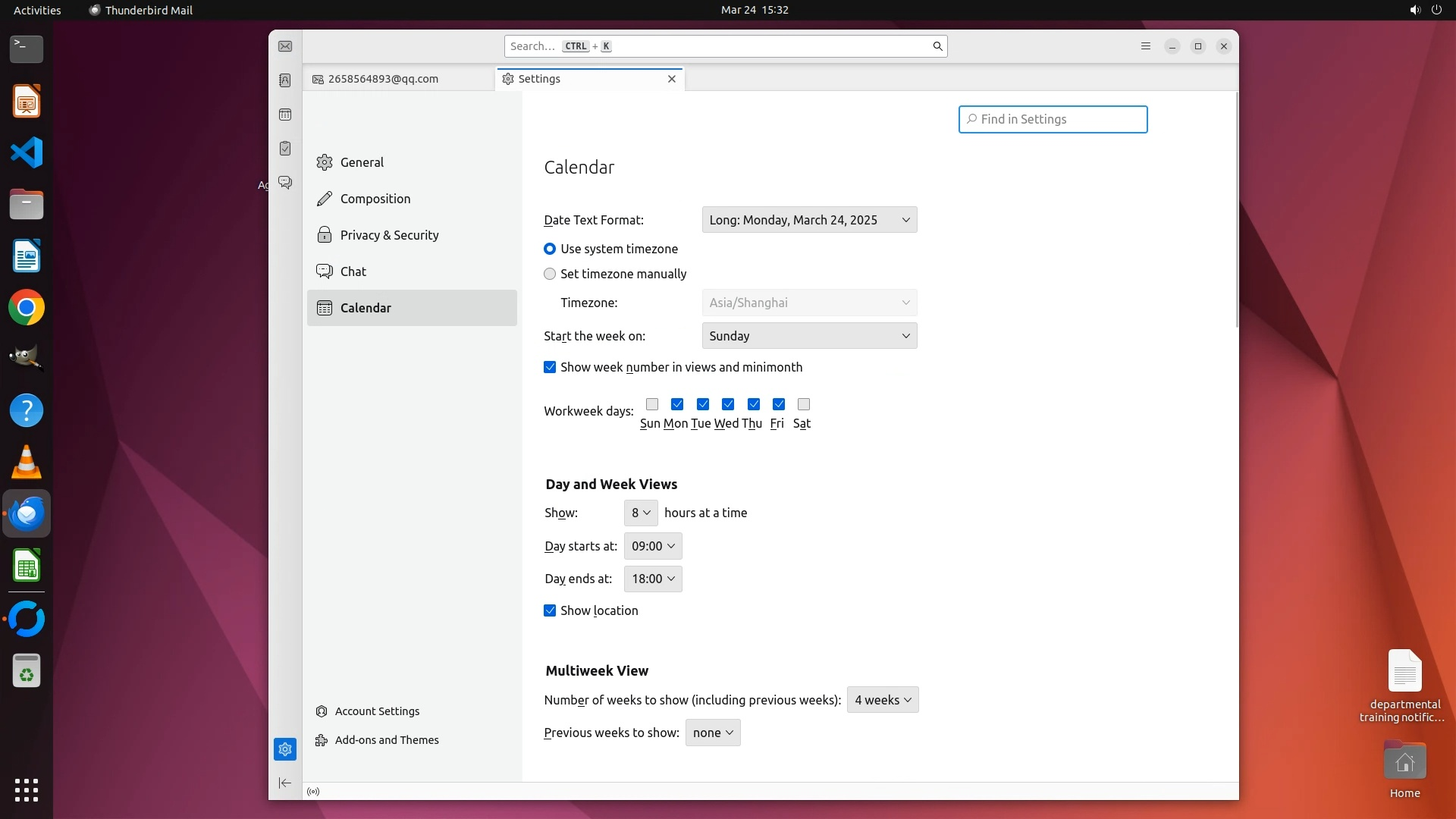The image size is (1456, 819).
Task: Open the Chat space icon in sidebar
Action: (285, 183)
